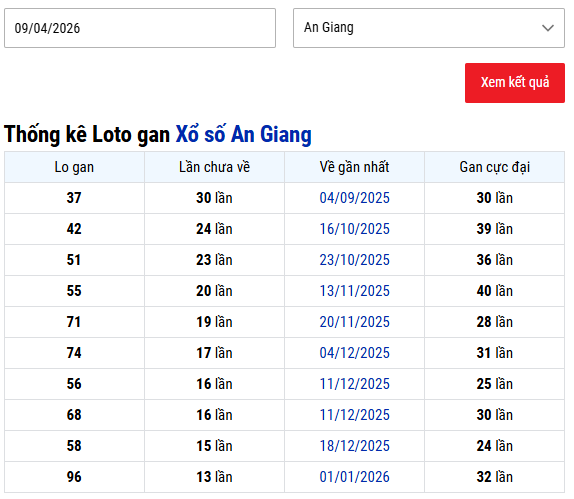Open the 04/09/2025 date link

[x=354, y=198]
